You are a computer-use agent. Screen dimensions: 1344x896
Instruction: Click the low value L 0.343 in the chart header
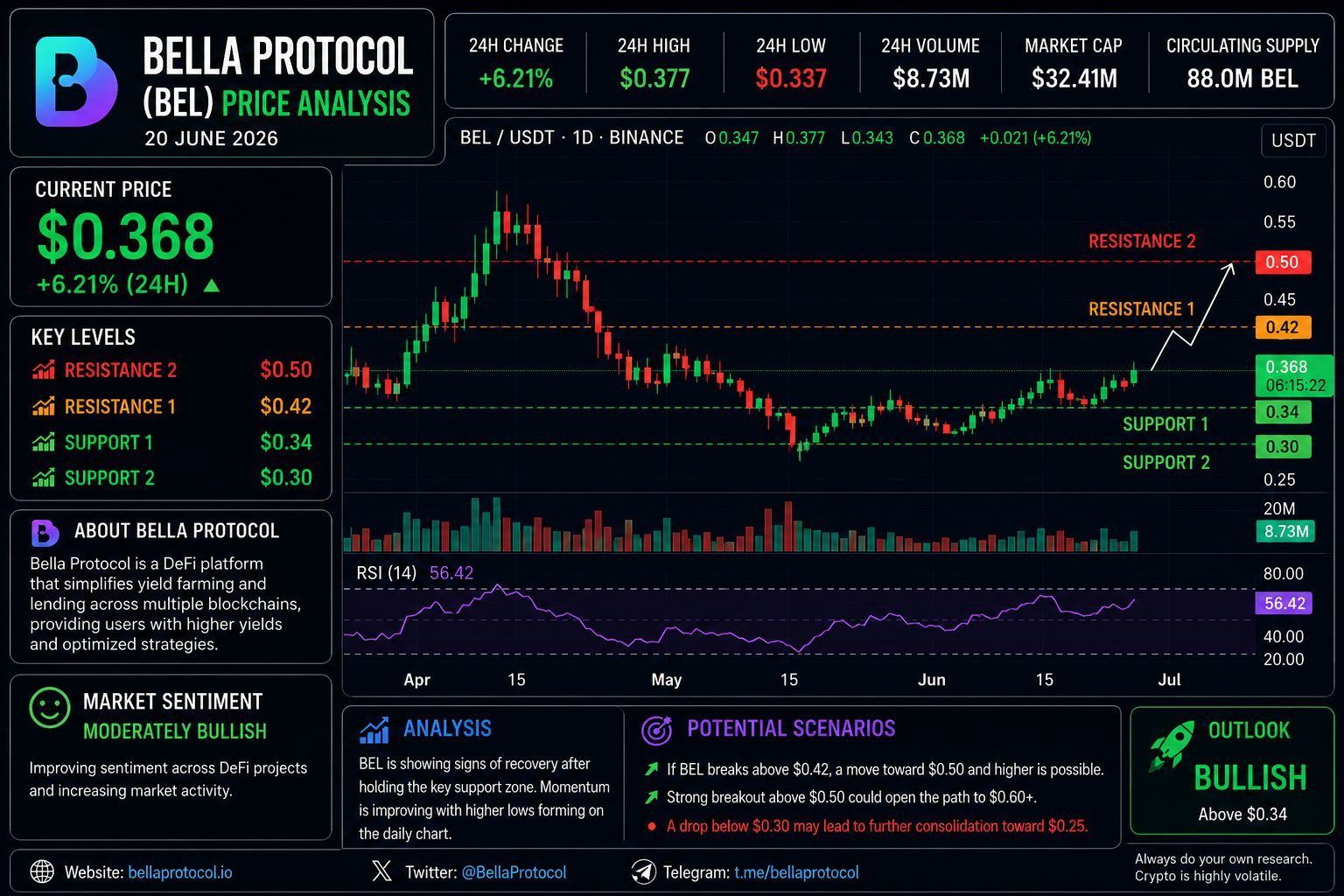pyautogui.click(x=866, y=138)
